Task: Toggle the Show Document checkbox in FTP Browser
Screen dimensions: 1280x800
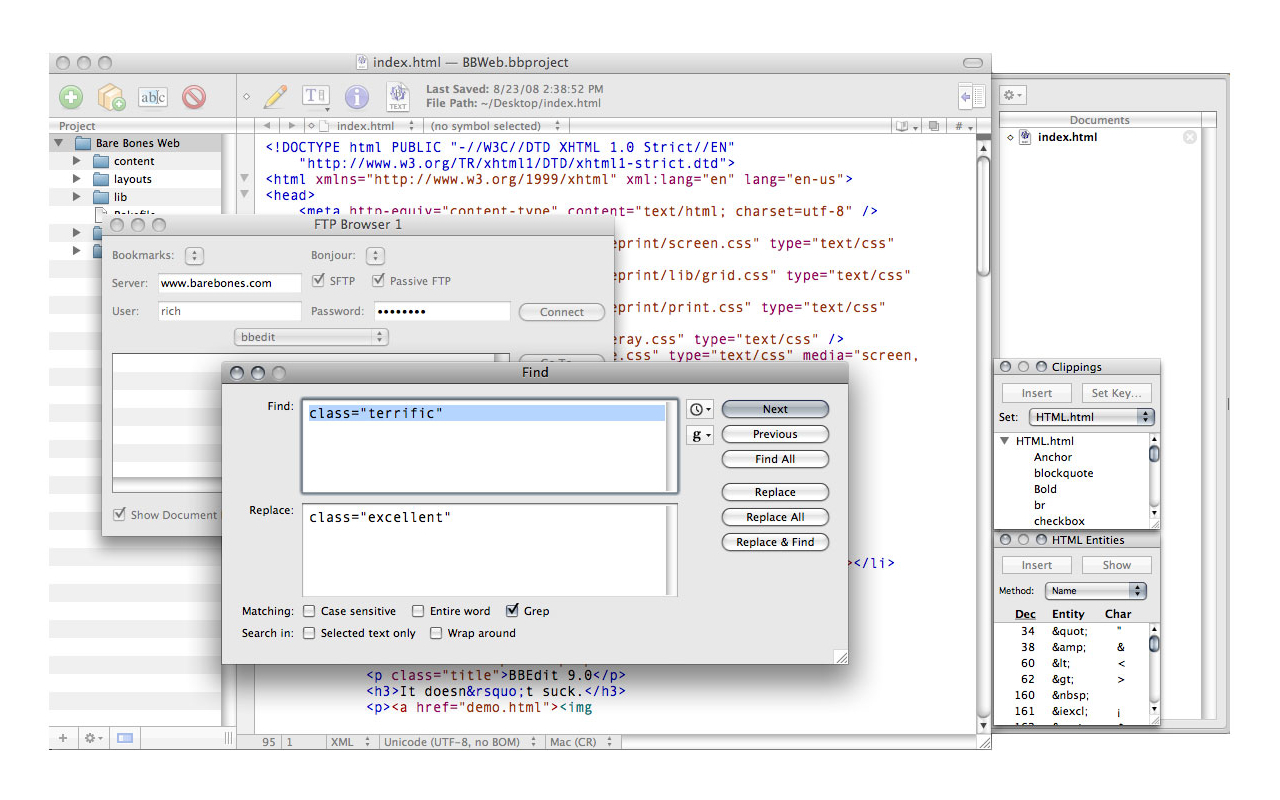Action: click(120, 515)
